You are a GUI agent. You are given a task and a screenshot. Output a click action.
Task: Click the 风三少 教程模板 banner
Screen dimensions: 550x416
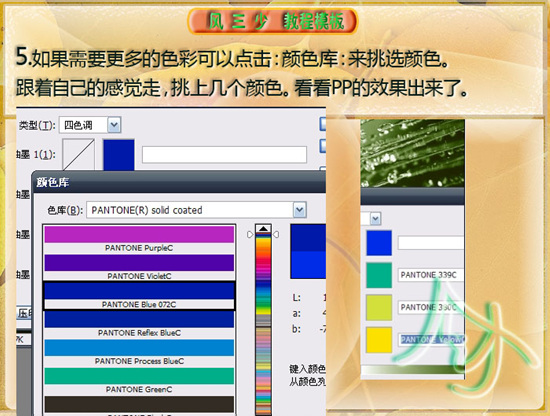pos(273,21)
